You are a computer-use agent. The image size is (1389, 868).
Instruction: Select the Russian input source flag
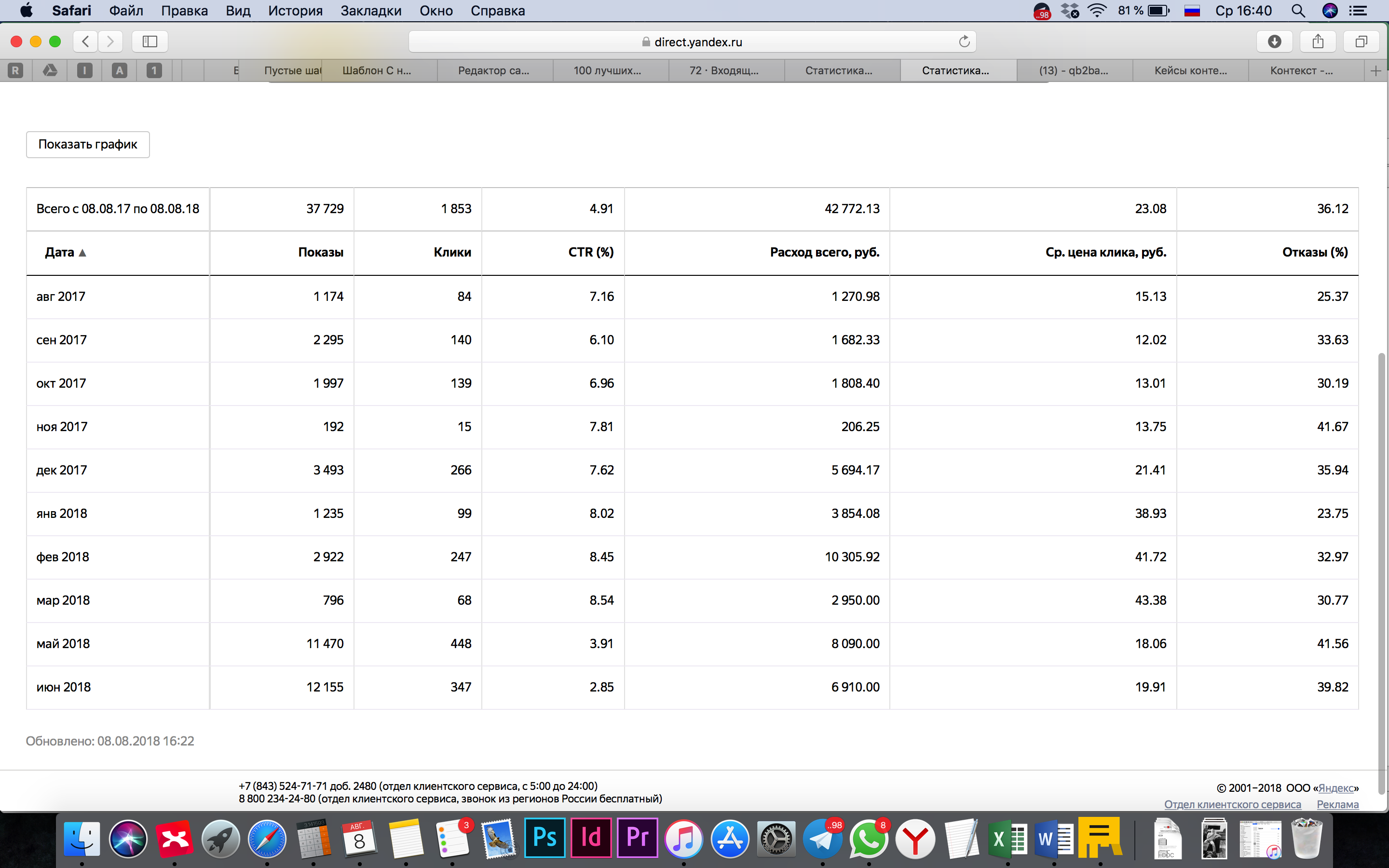pos(1192,11)
